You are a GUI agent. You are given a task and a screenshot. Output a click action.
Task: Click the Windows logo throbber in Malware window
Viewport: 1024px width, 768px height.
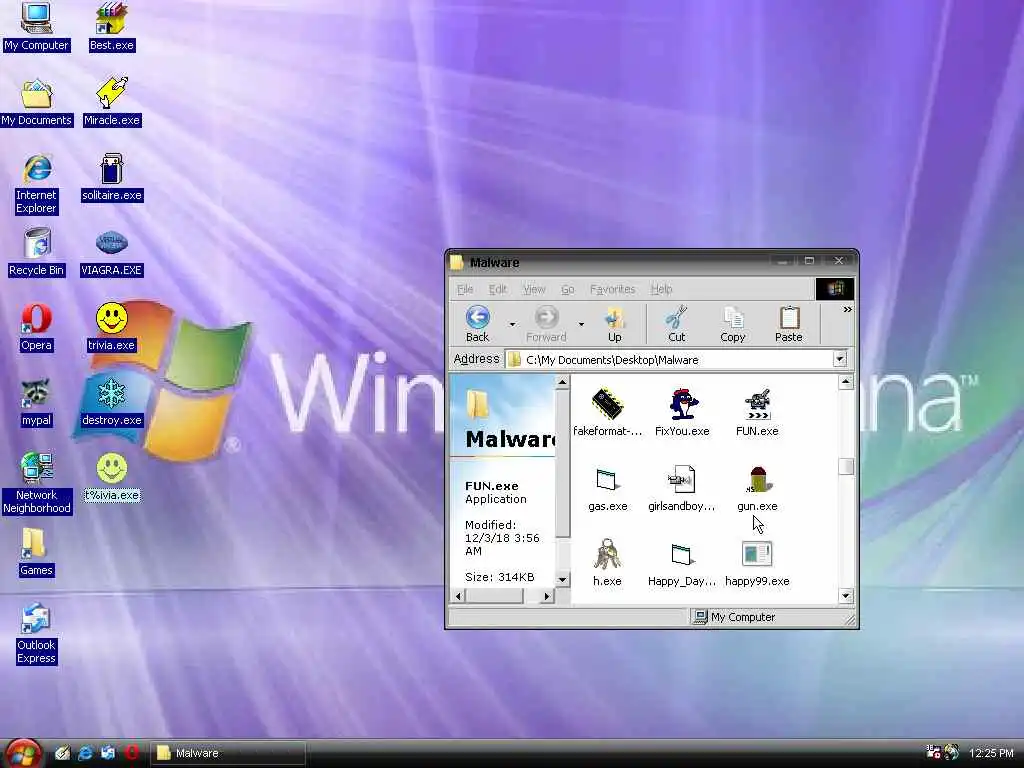point(835,289)
